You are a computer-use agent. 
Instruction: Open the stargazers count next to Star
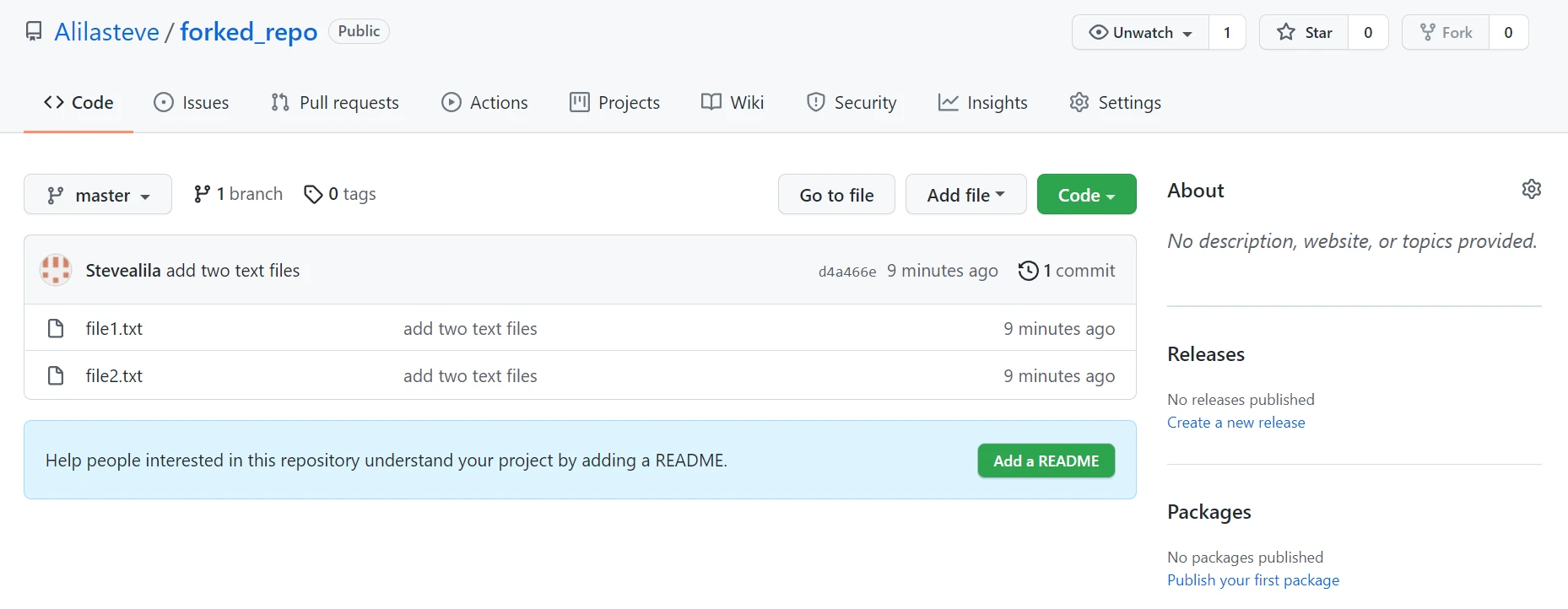1368,32
